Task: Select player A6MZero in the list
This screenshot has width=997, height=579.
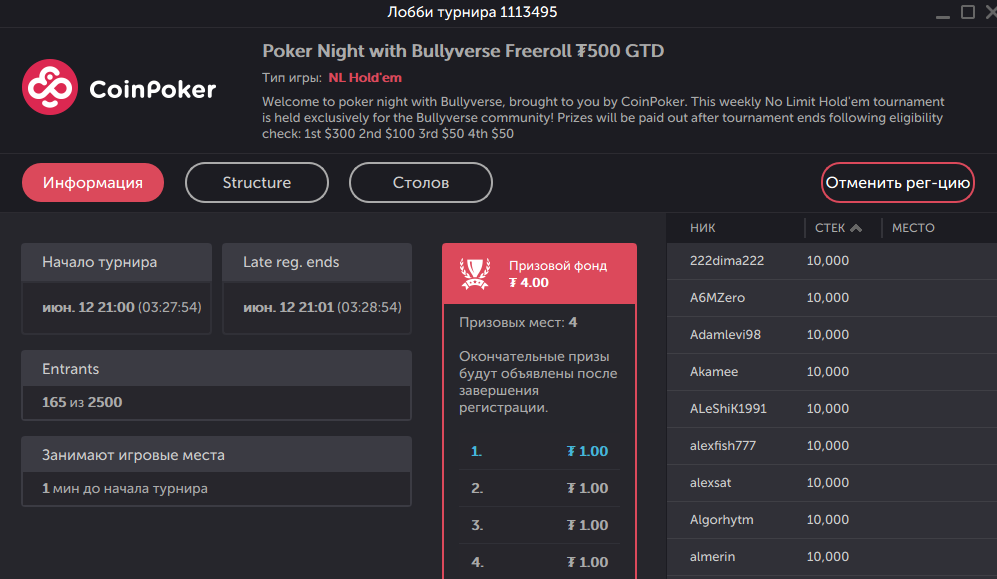Action: (832, 297)
